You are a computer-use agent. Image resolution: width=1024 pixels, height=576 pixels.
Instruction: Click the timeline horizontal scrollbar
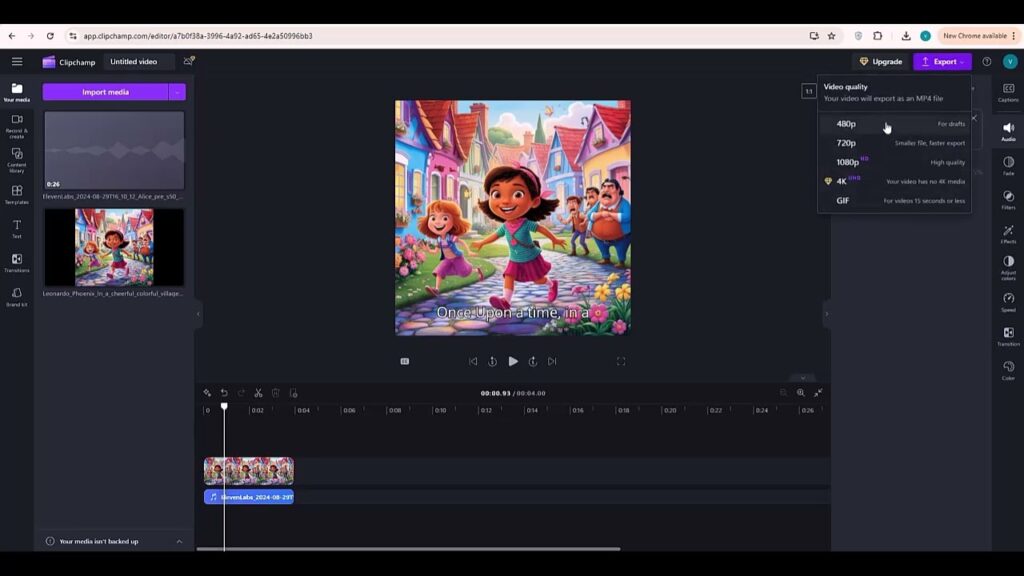click(x=408, y=549)
